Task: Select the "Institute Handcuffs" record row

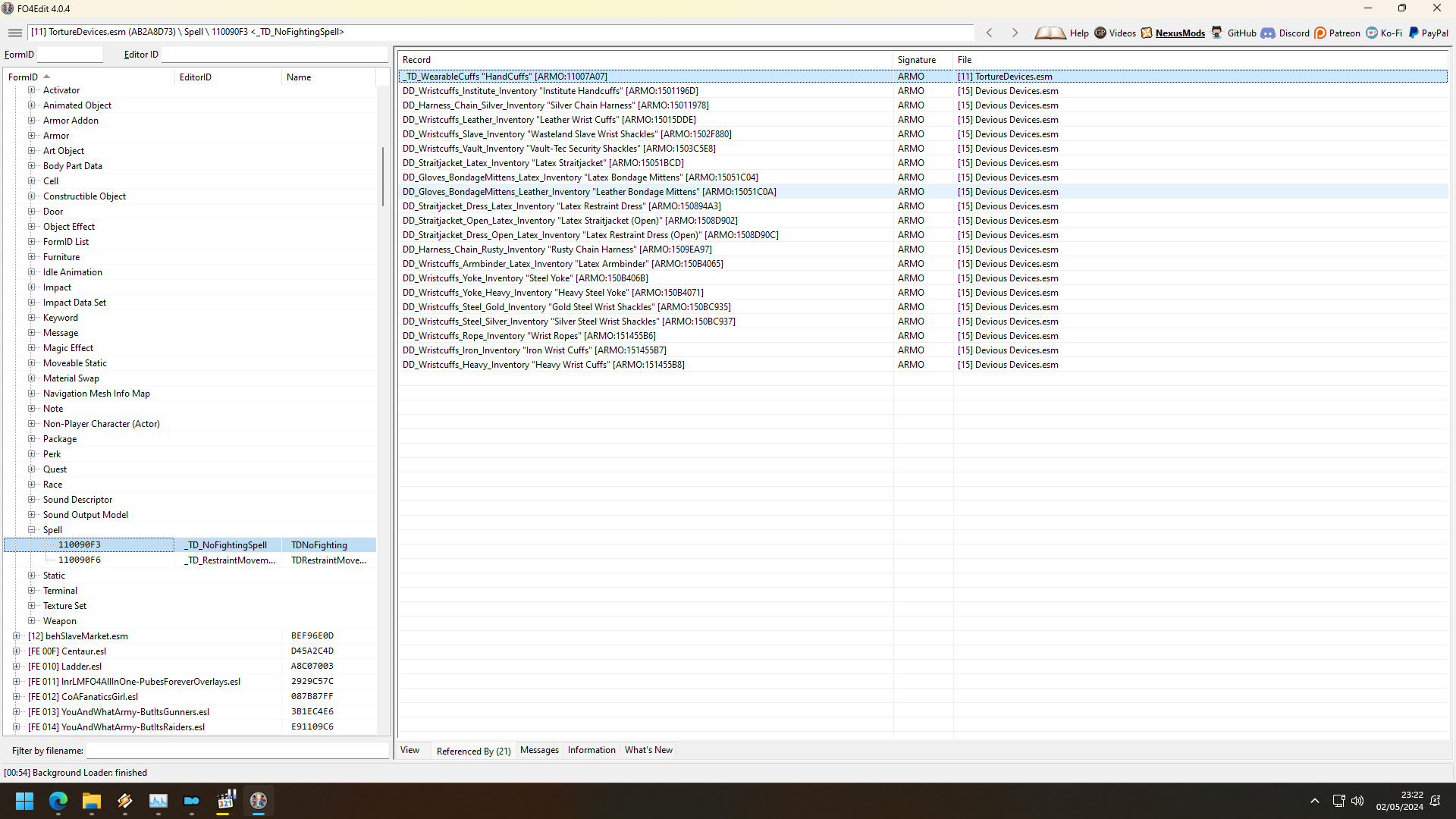Action: point(922,91)
